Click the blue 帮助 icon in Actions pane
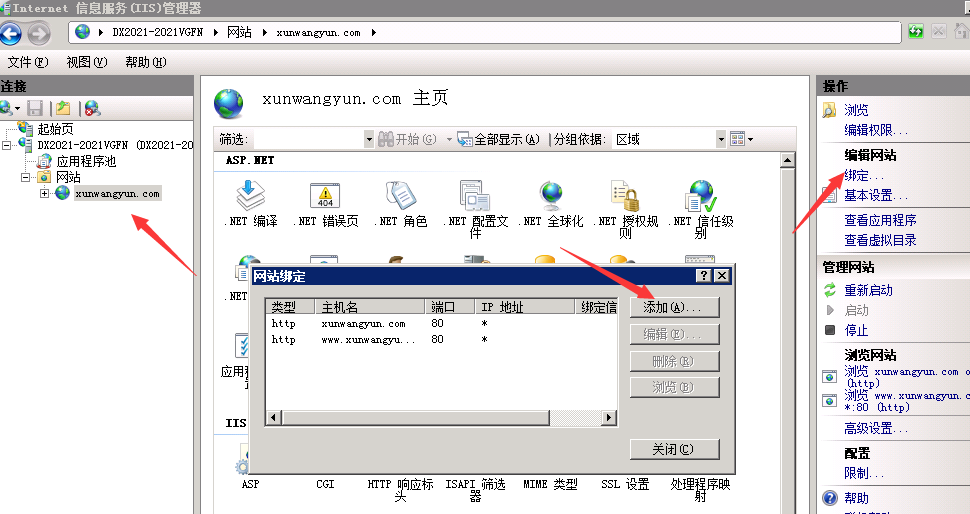 830,497
